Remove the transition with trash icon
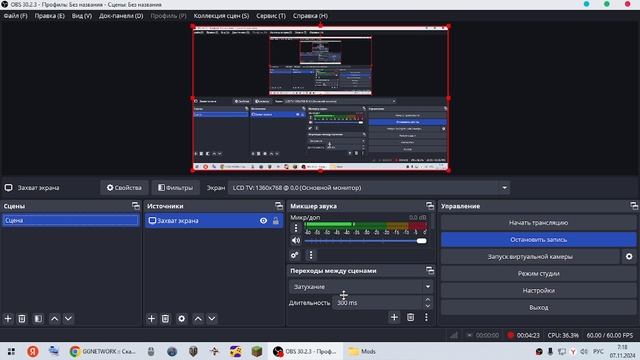 tap(411, 317)
